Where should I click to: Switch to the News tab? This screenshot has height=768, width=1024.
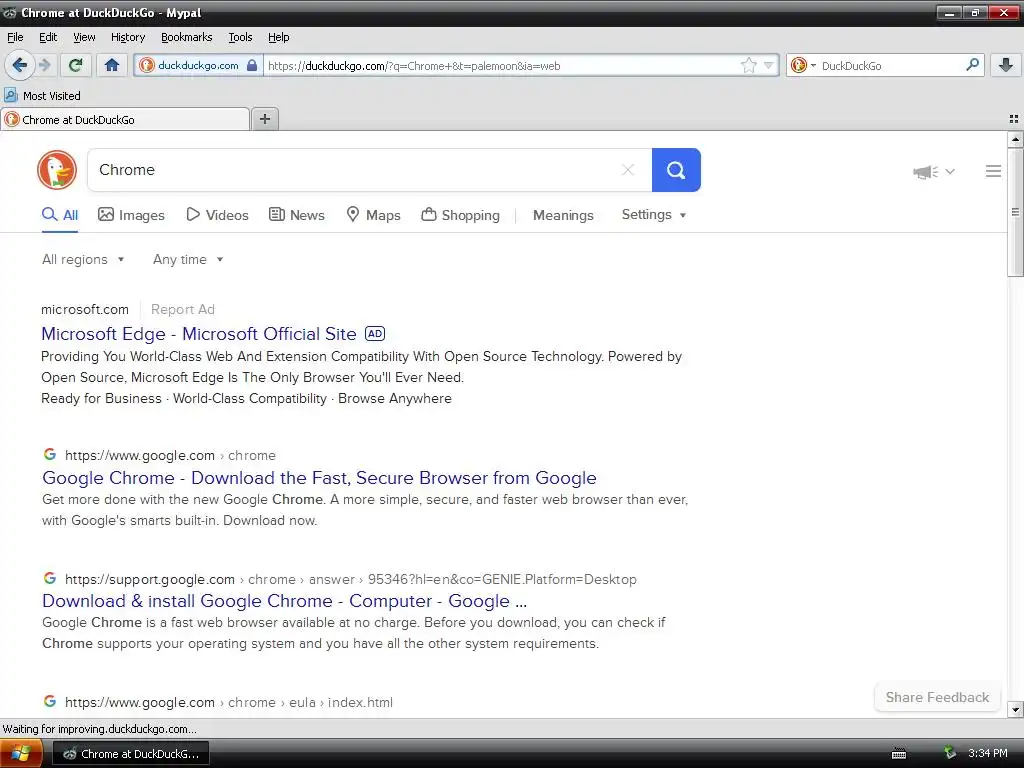[x=296, y=215]
